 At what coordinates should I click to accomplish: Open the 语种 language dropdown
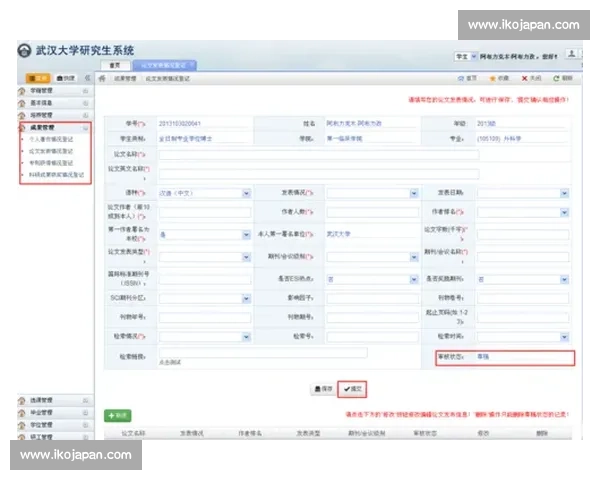(x=245, y=193)
